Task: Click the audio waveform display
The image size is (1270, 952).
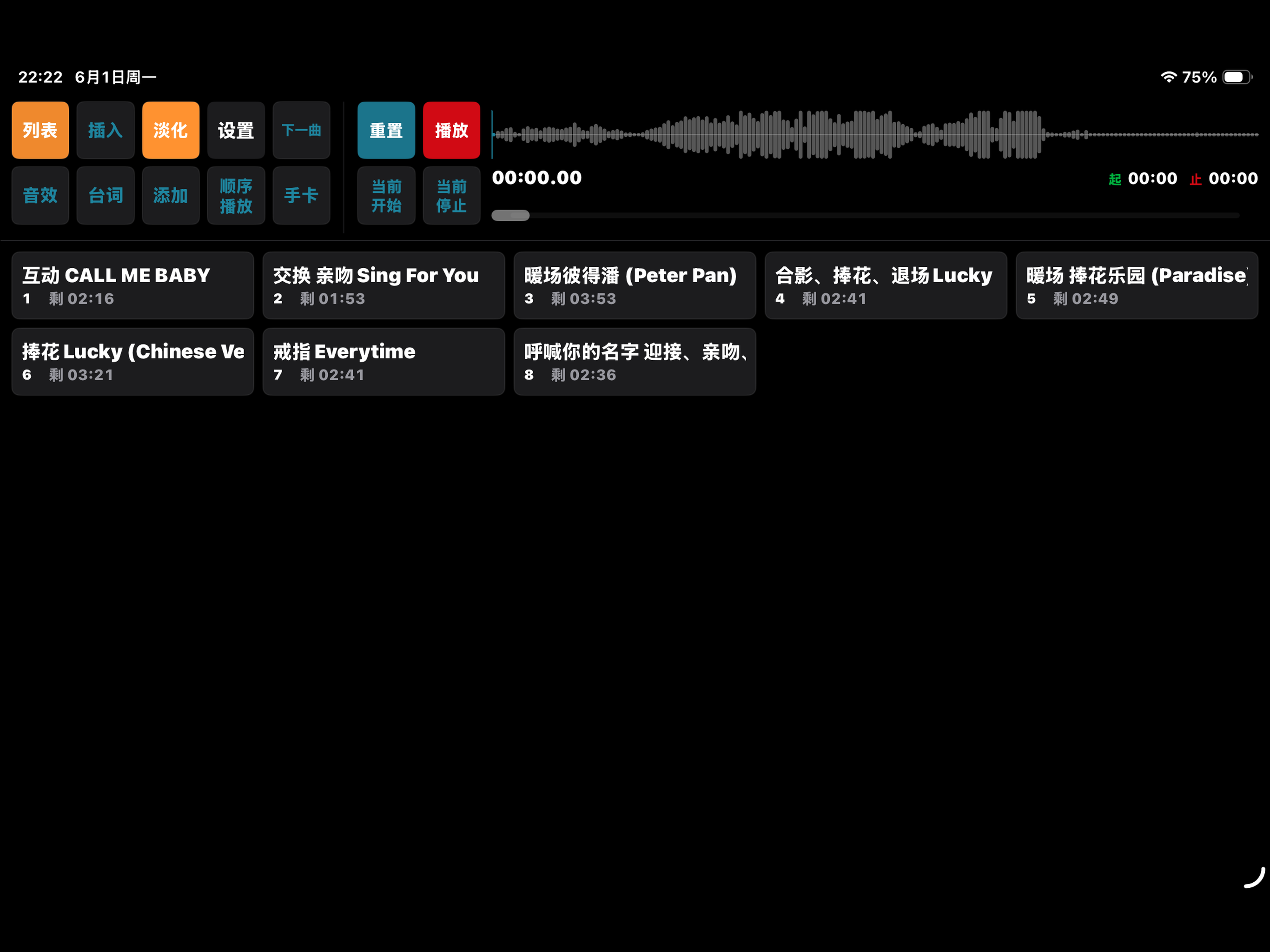Action: click(x=875, y=134)
